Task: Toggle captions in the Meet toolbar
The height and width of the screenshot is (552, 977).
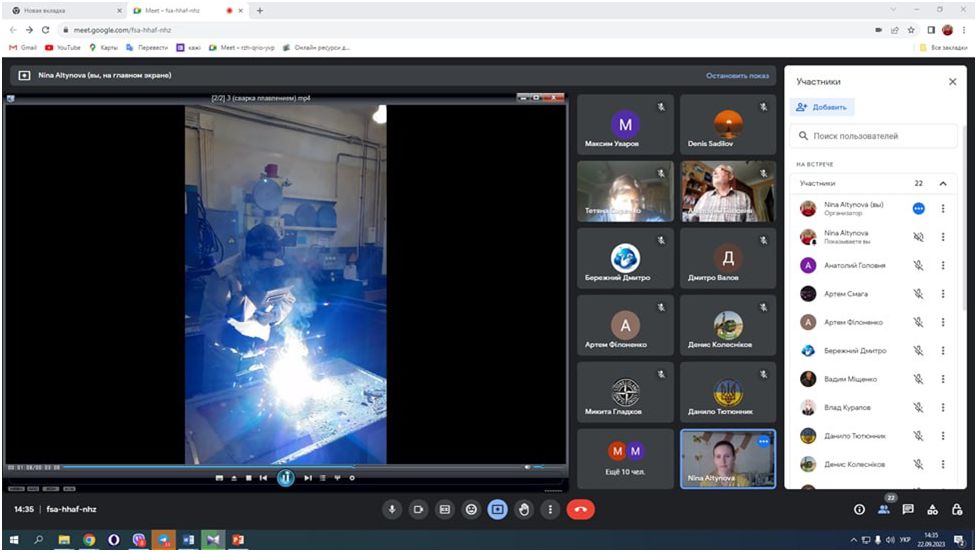Action: click(x=445, y=510)
